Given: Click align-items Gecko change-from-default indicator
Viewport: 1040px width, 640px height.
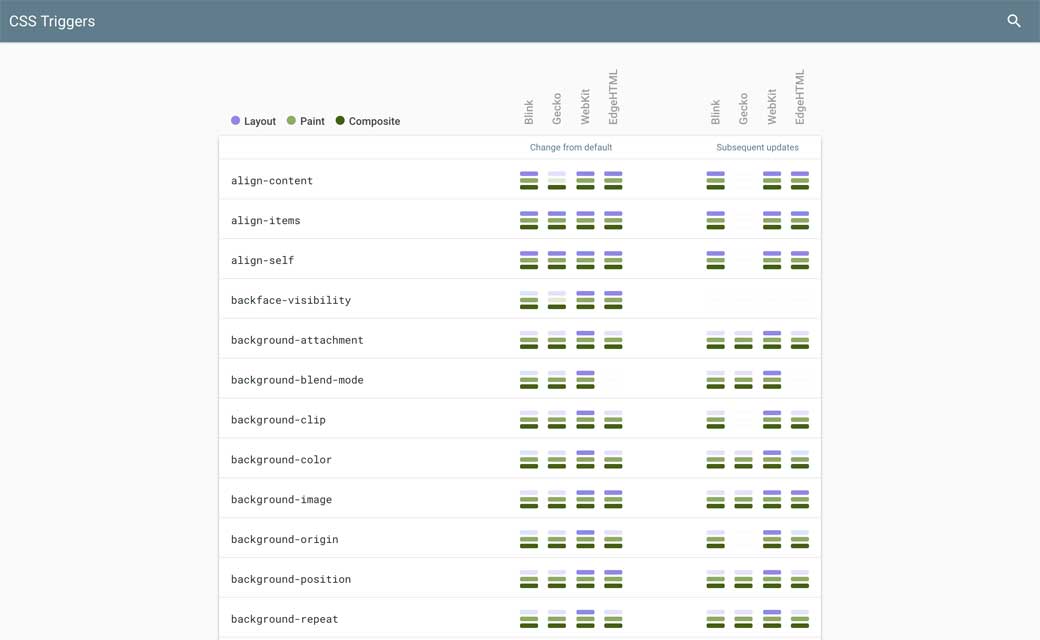Looking at the screenshot, I should pyautogui.click(x=557, y=220).
